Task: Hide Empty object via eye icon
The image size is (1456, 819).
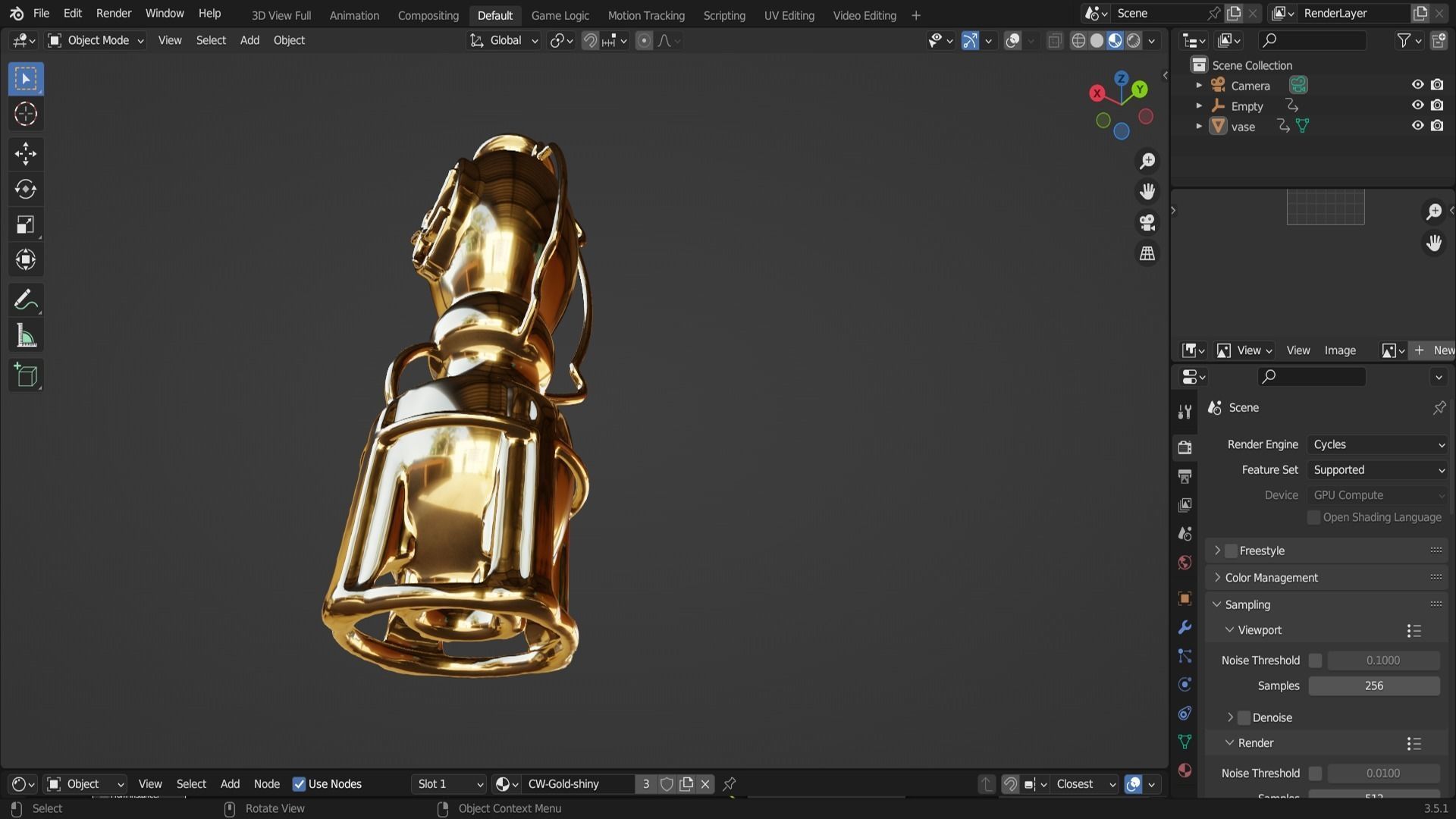Action: pyautogui.click(x=1417, y=105)
